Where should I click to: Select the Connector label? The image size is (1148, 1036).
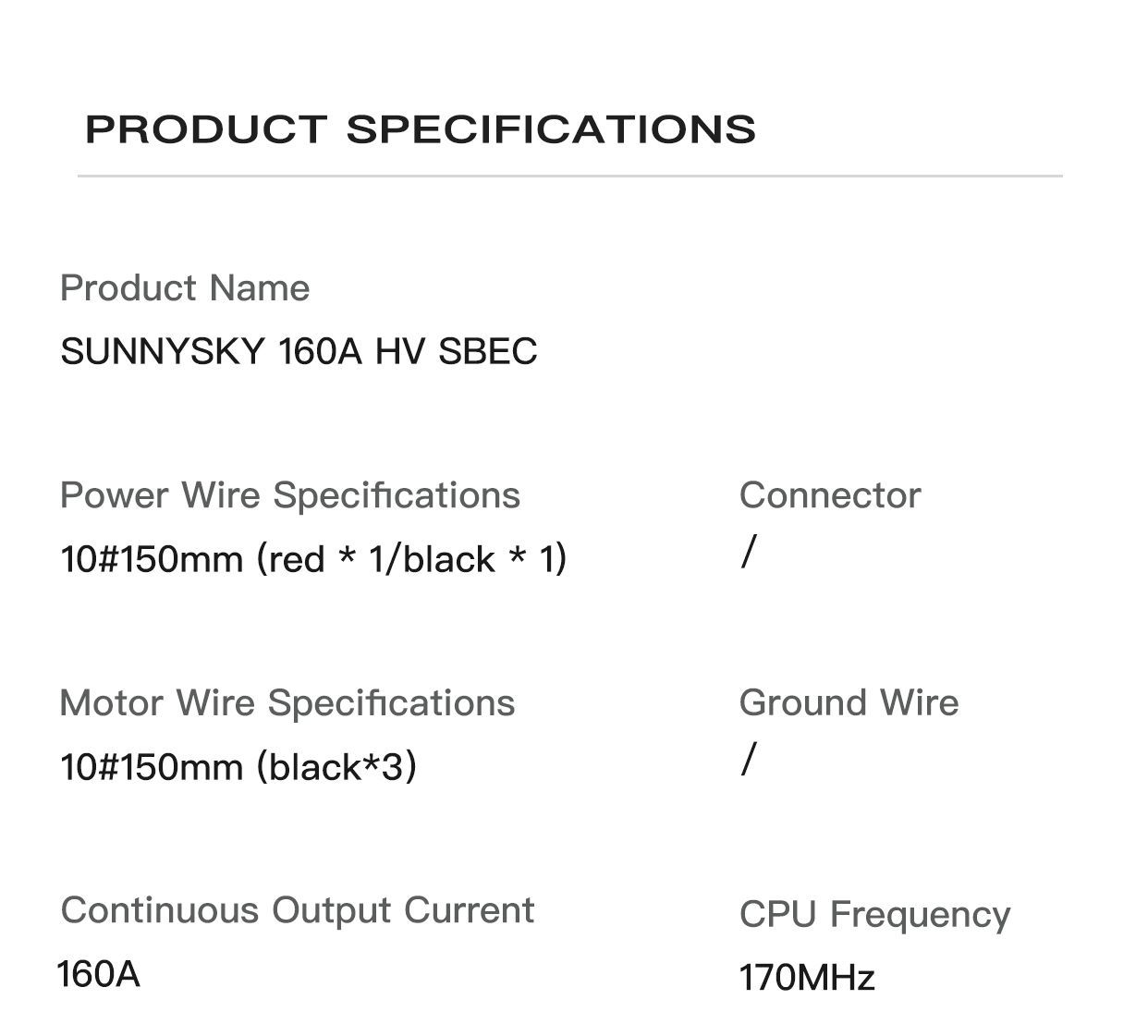(830, 495)
